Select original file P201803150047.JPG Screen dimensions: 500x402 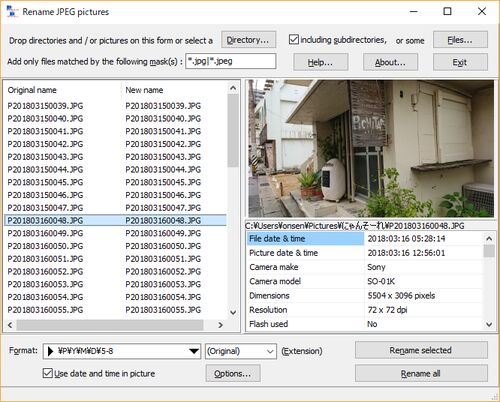(x=45, y=208)
